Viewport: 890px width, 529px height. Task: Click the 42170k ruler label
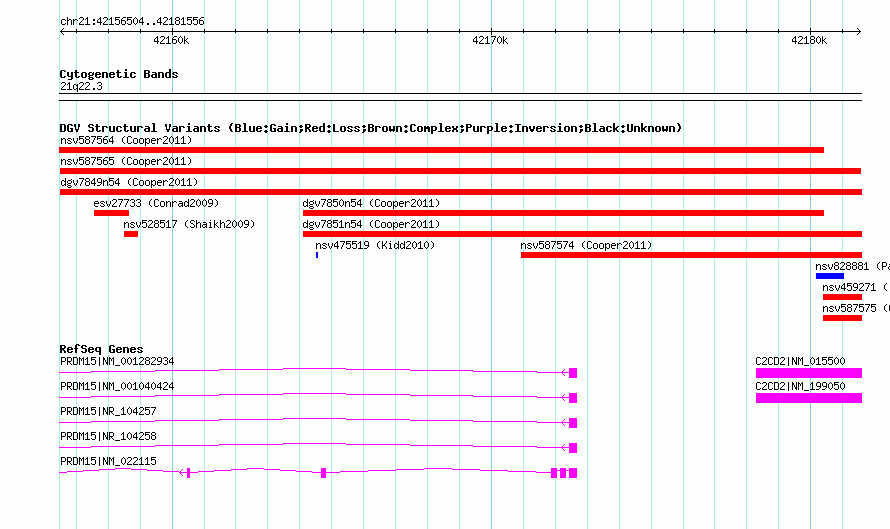click(490, 40)
